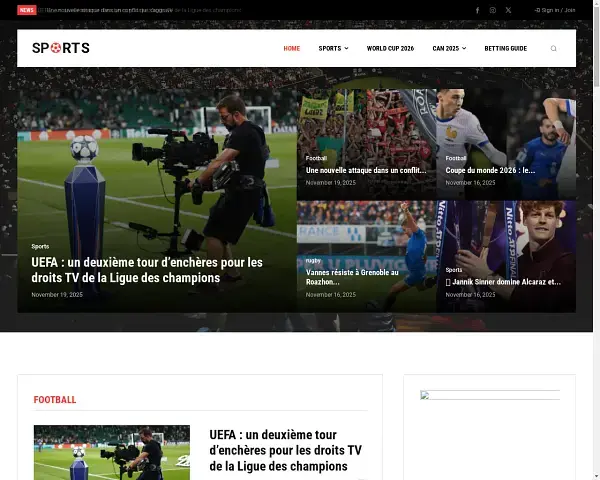Click the broken image placeholder in sidebar
The width and height of the screenshot is (600, 480).
point(424,395)
